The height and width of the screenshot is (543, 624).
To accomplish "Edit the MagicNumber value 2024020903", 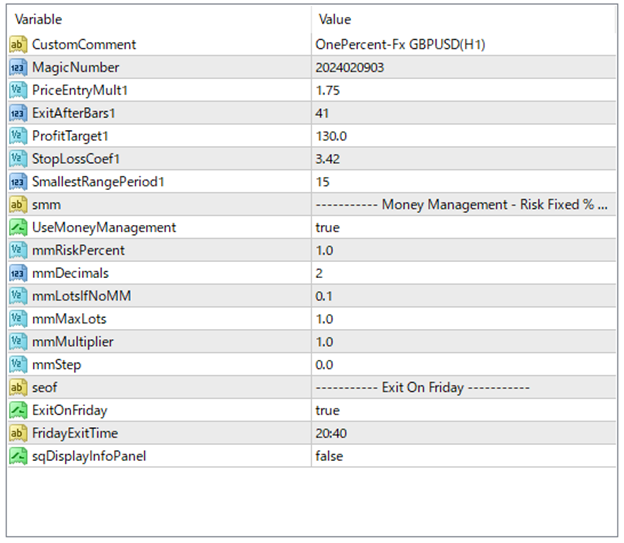I will (x=349, y=67).
